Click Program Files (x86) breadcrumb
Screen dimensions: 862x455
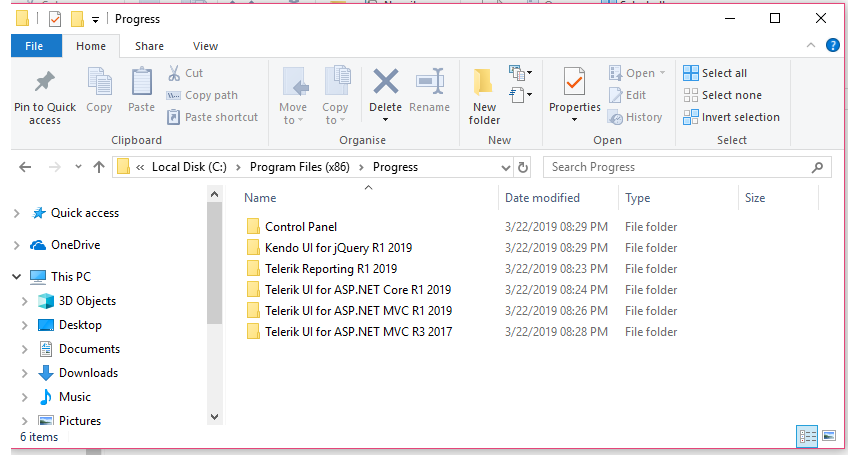coord(300,167)
